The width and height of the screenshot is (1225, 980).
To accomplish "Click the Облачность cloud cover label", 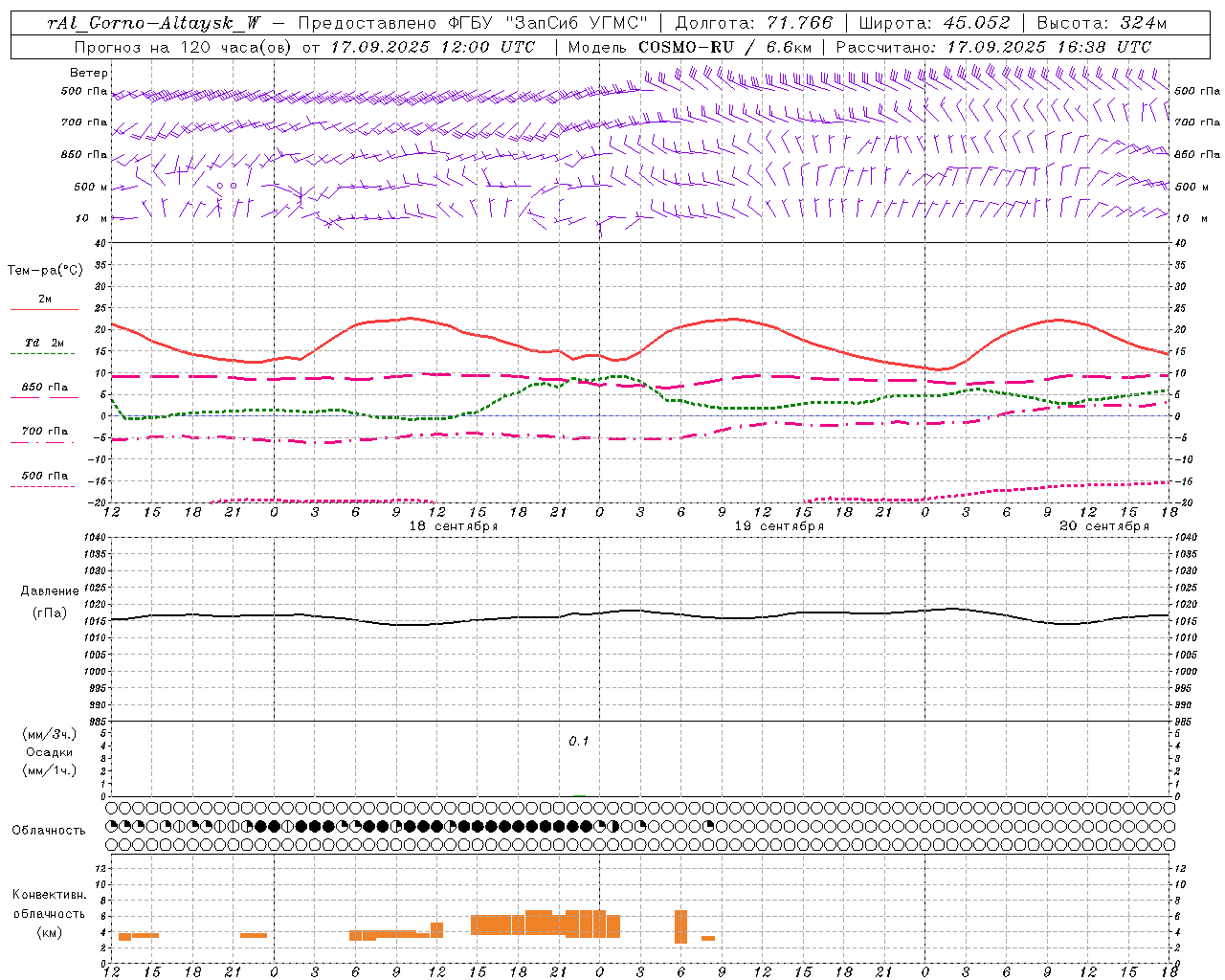I will click(49, 831).
